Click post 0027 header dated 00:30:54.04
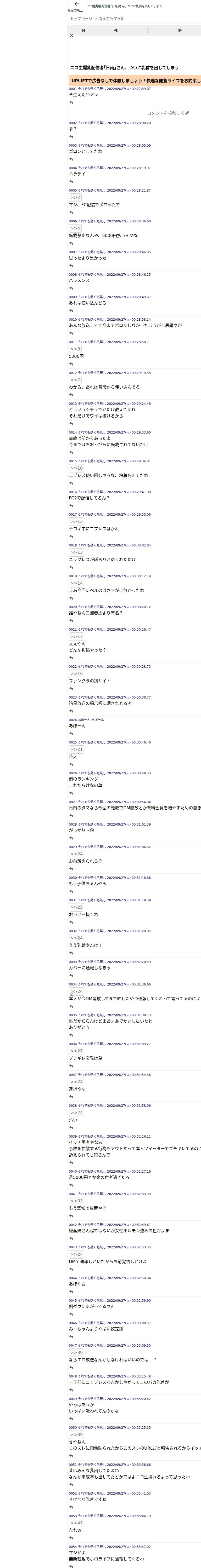 [x=110, y=802]
